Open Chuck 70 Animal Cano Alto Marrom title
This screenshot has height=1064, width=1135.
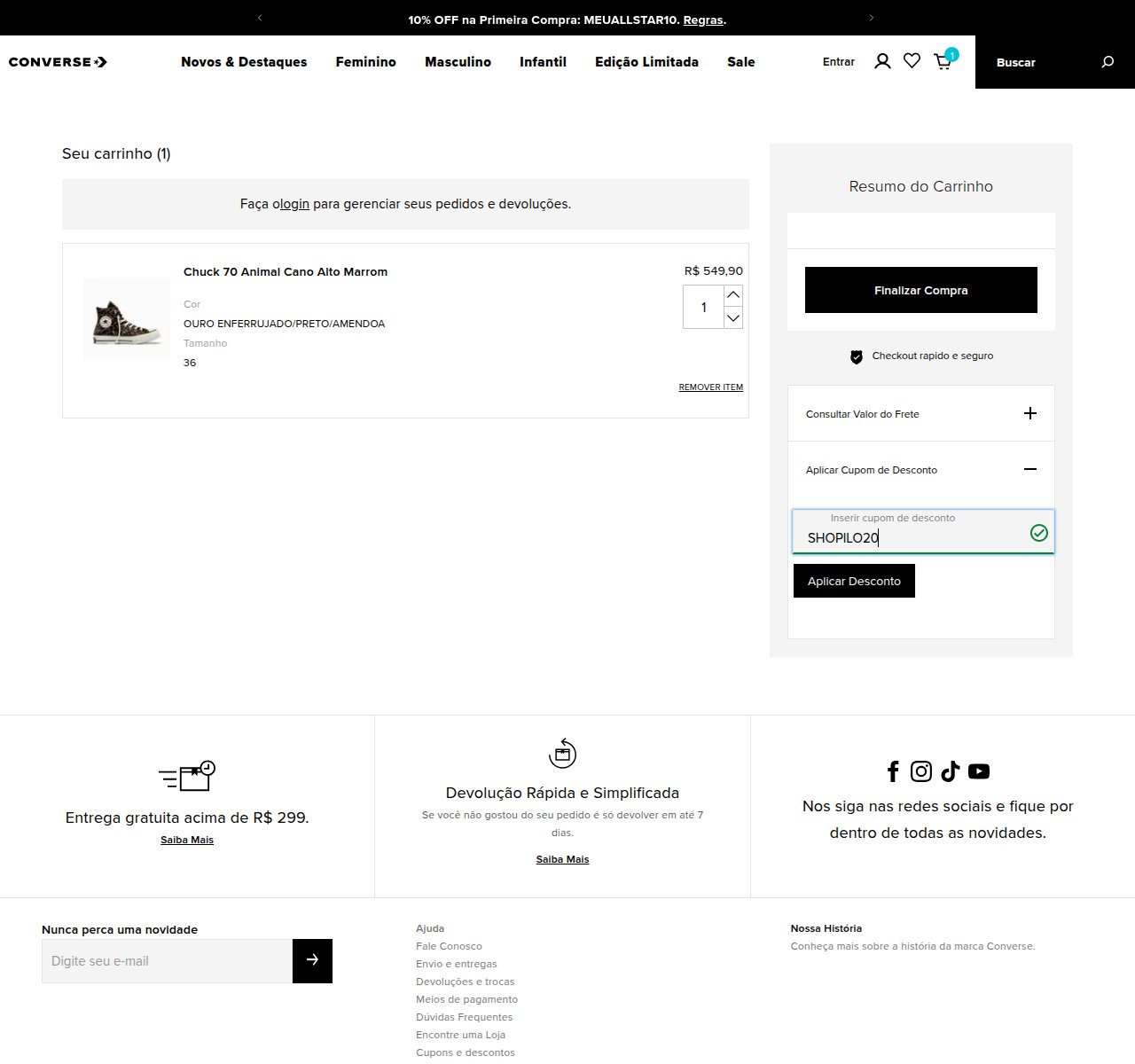tap(286, 272)
